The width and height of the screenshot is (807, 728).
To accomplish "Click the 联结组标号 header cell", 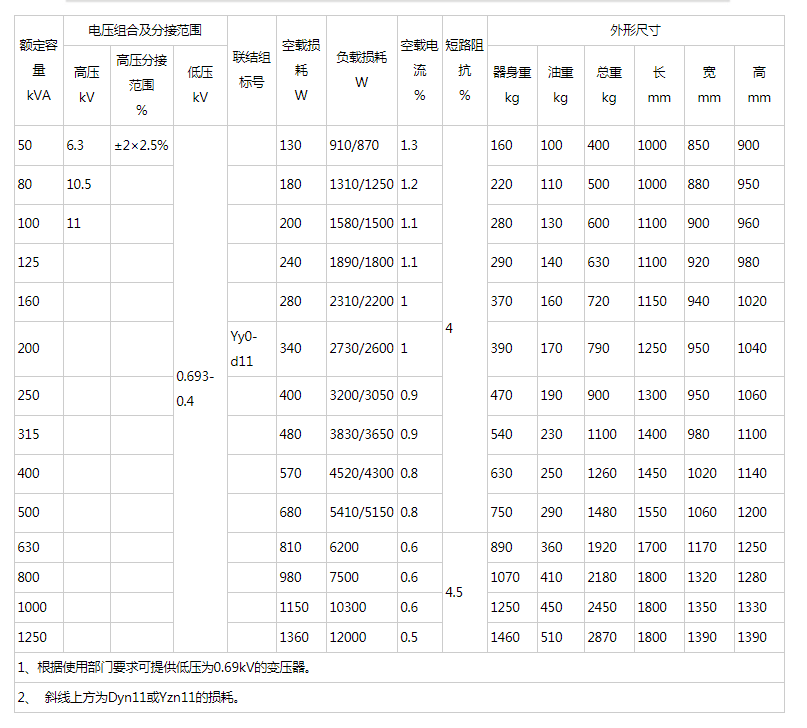I will (251, 70).
